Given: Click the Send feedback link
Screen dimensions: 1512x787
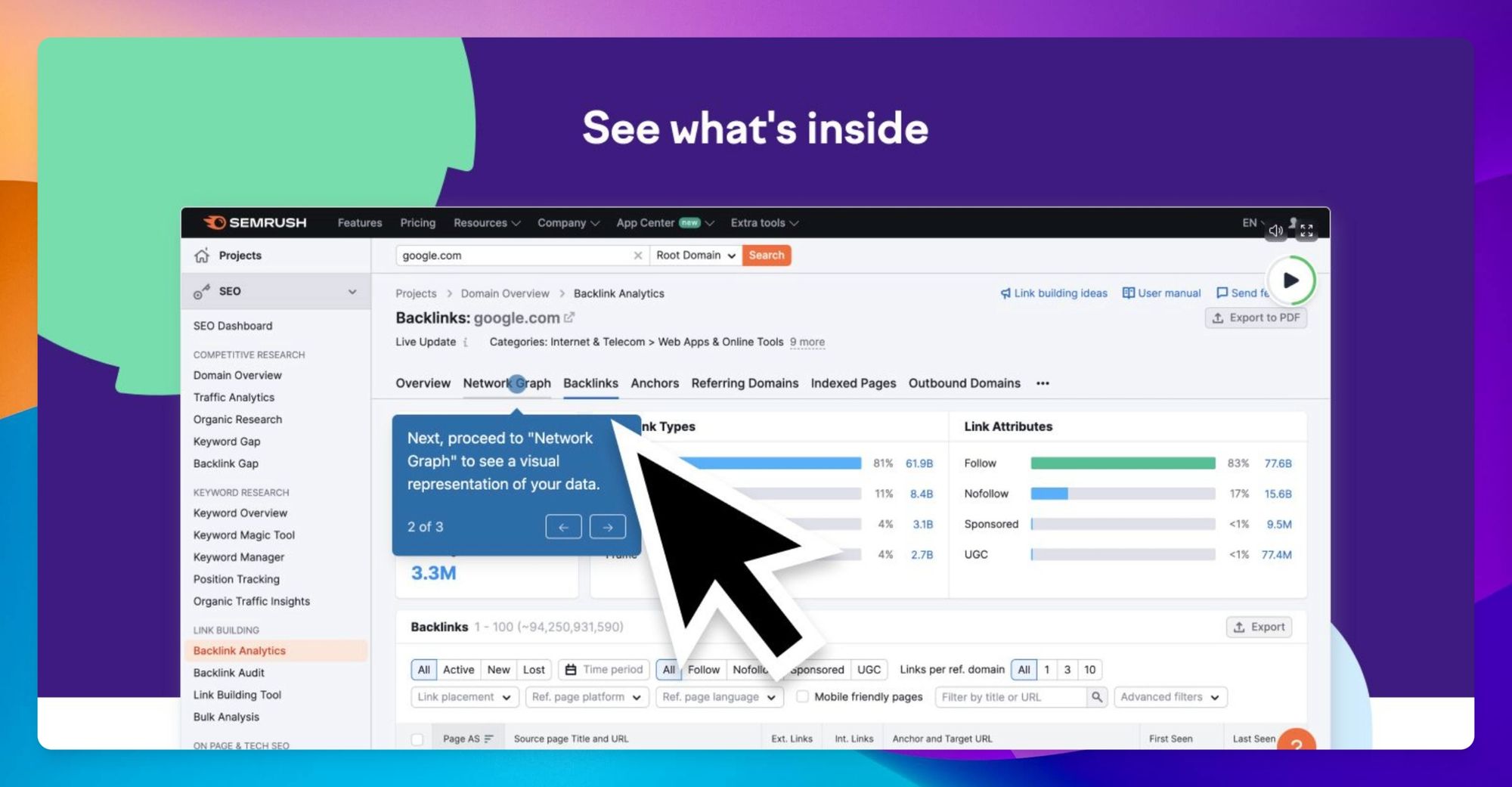Looking at the screenshot, I should (1242, 293).
